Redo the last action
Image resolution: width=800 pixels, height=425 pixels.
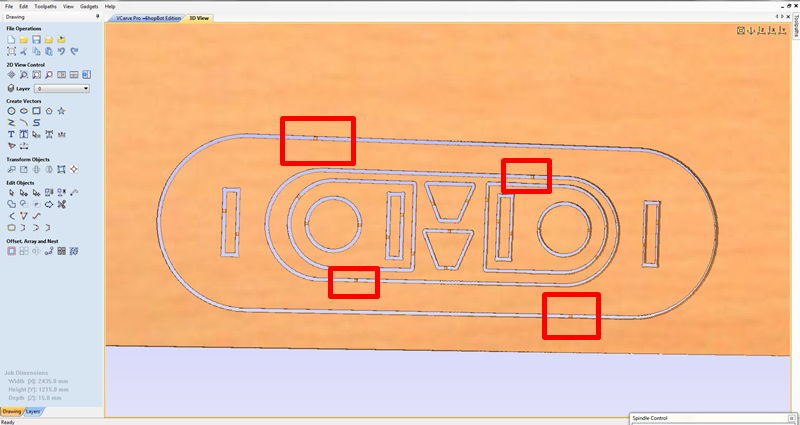(74, 51)
